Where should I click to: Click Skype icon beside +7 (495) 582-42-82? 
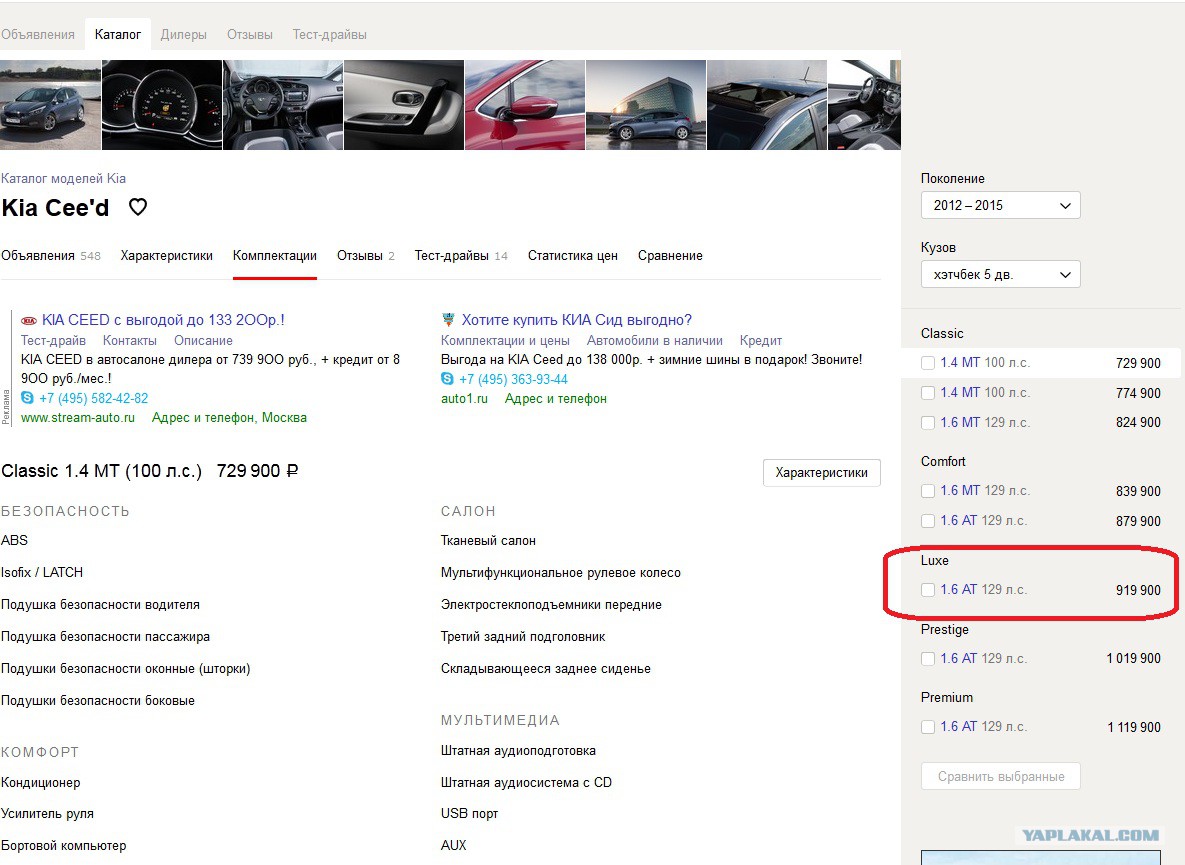(x=28, y=397)
